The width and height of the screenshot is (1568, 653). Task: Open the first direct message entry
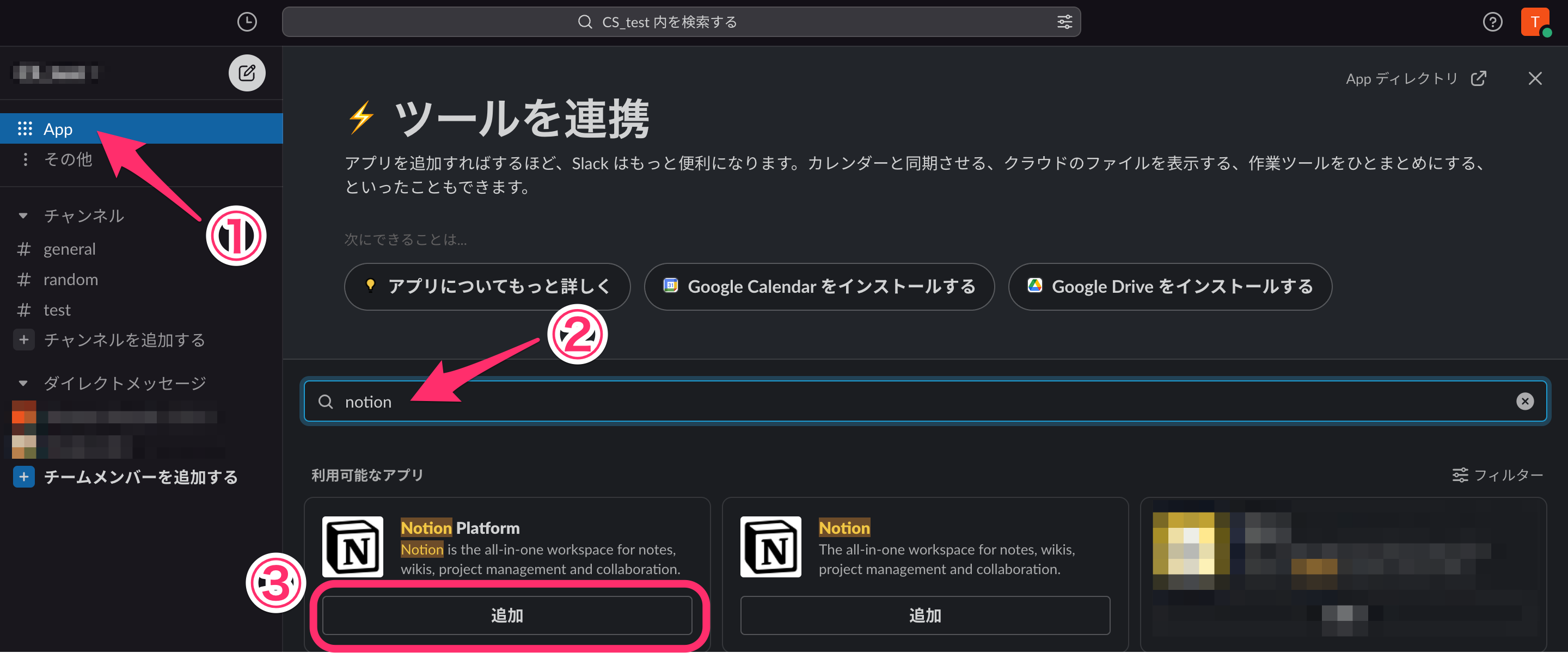pyautogui.click(x=115, y=416)
